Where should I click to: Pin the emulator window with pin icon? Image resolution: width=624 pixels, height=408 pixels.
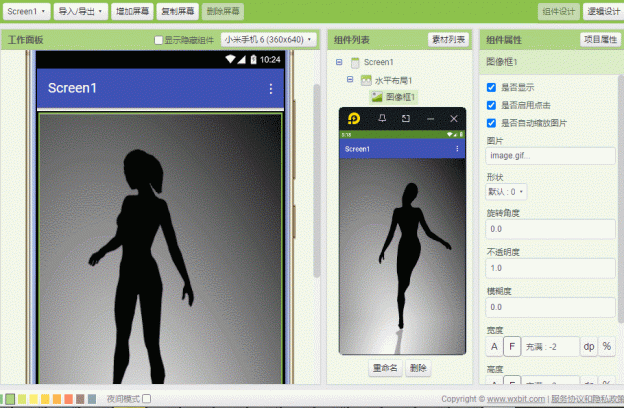pos(382,118)
